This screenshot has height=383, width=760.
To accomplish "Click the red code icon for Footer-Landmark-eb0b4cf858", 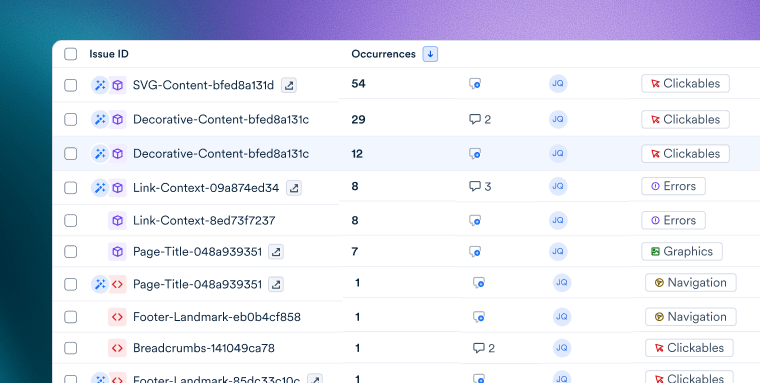I will tap(117, 317).
